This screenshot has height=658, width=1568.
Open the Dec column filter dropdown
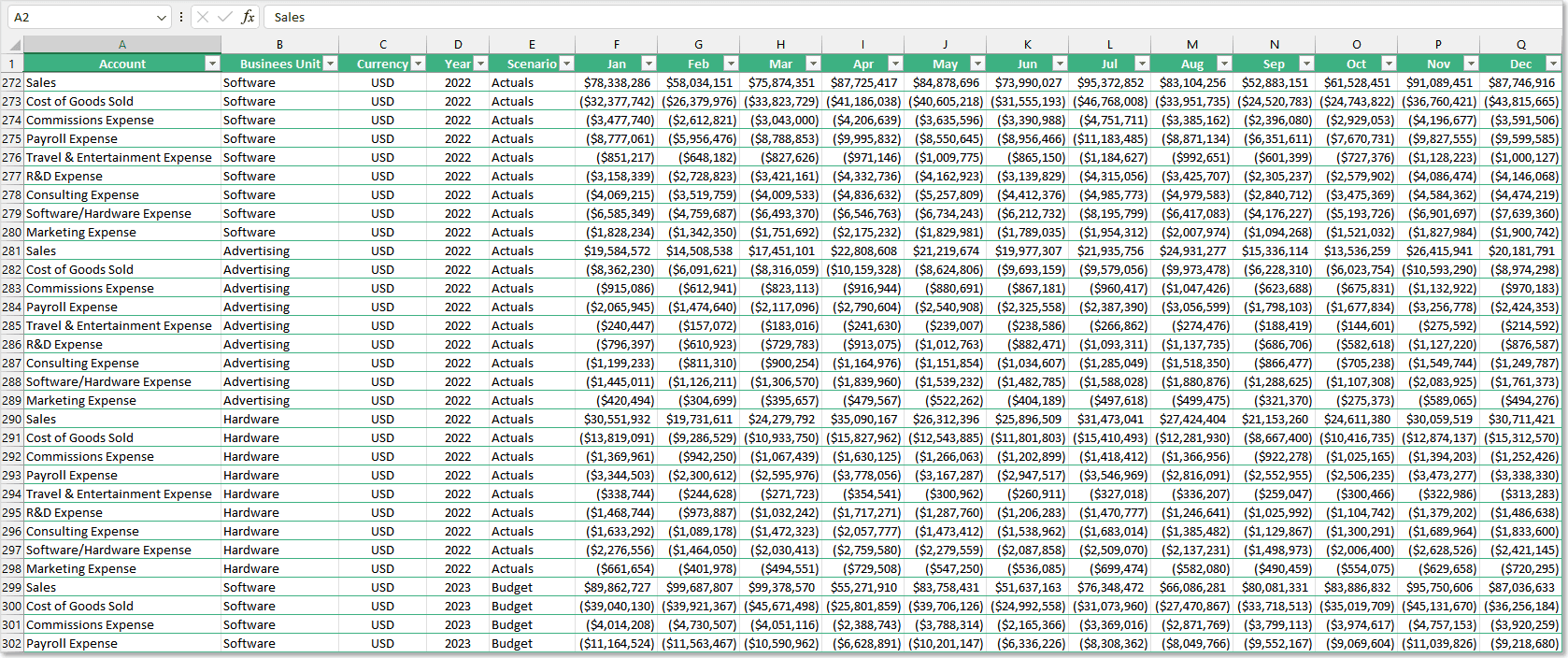pyautogui.click(x=1553, y=64)
